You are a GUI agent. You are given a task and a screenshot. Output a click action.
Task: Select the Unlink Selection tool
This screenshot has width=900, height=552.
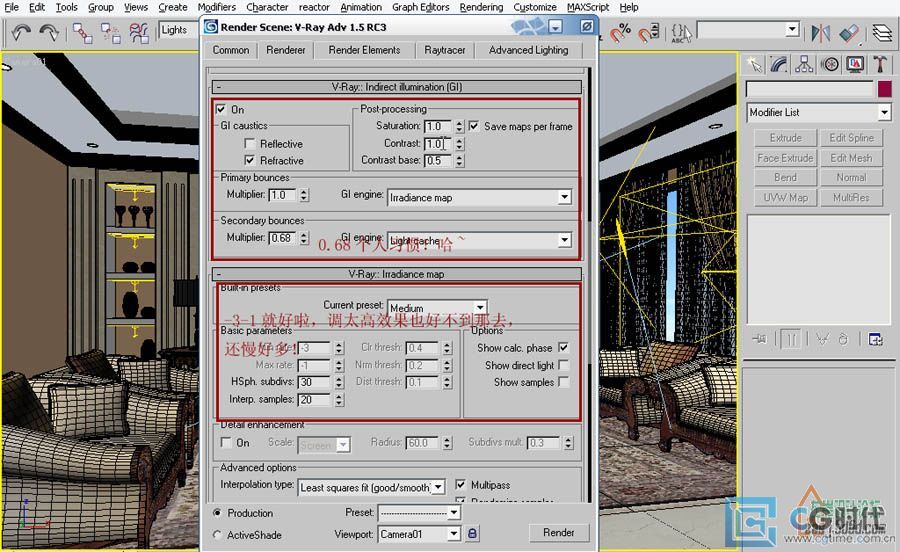[110, 33]
